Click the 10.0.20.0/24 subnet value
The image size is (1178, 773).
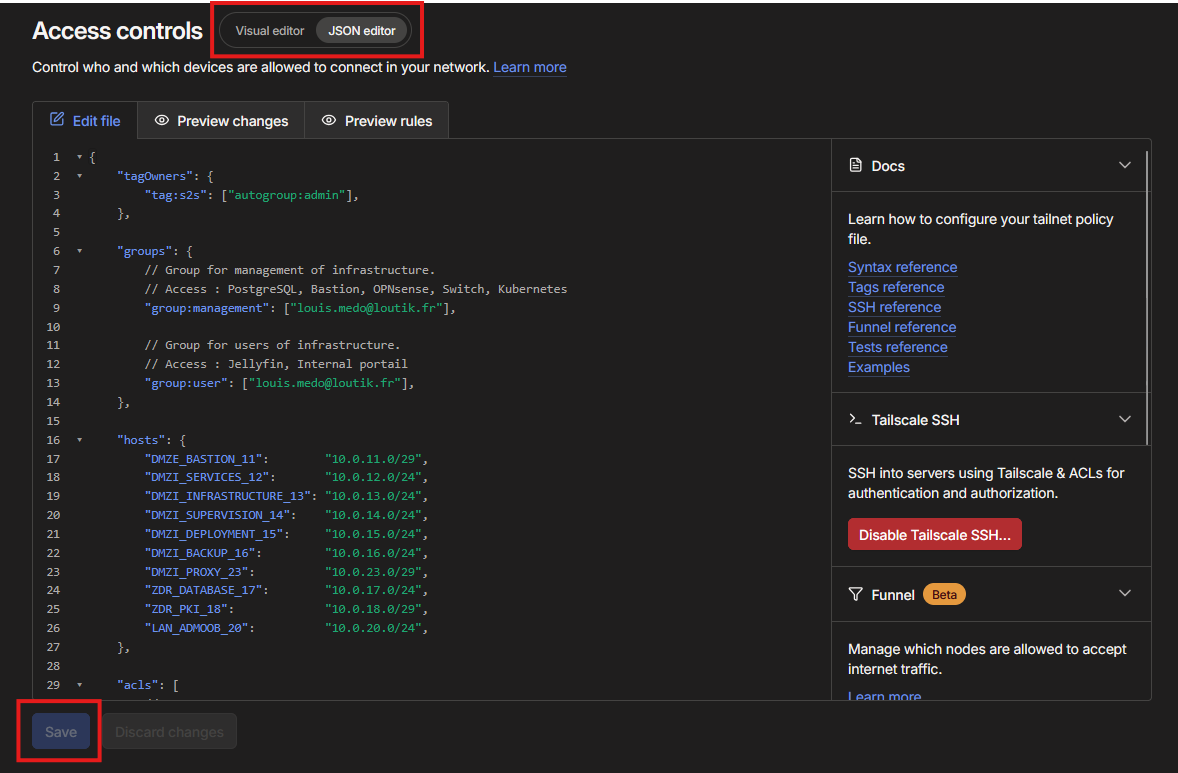pyautogui.click(x=373, y=628)
